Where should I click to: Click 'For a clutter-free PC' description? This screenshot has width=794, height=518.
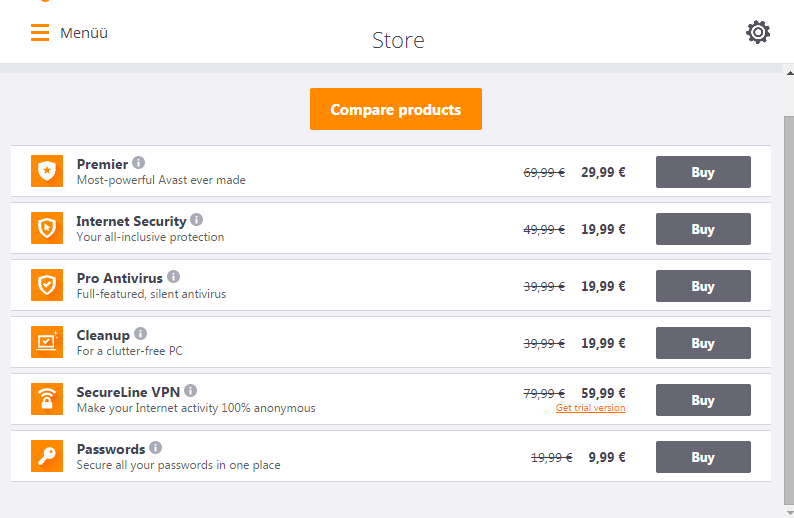point(130,351)
